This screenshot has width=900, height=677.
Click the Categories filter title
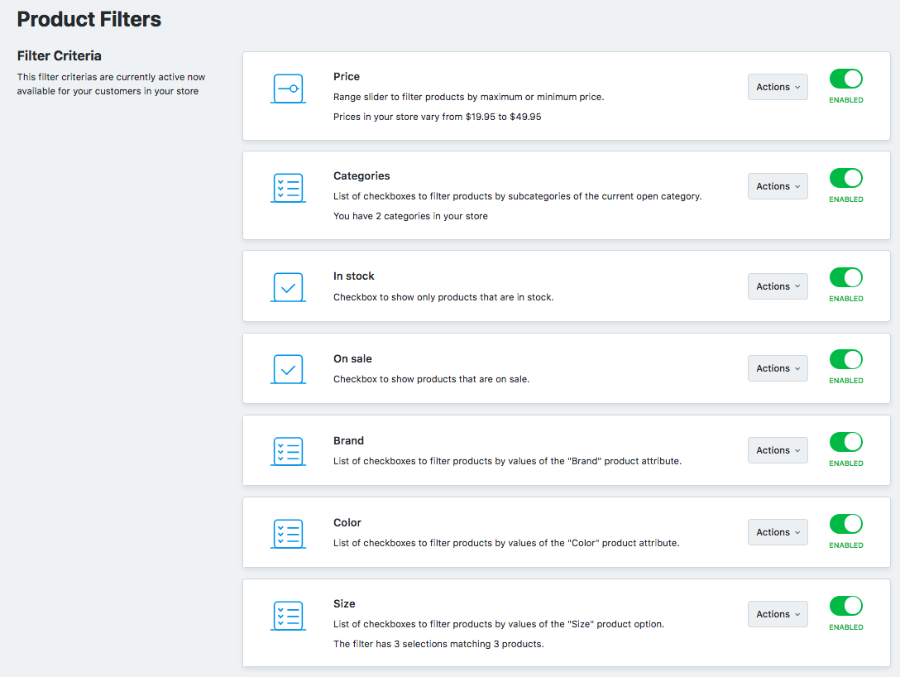click(x=362, y=176)
